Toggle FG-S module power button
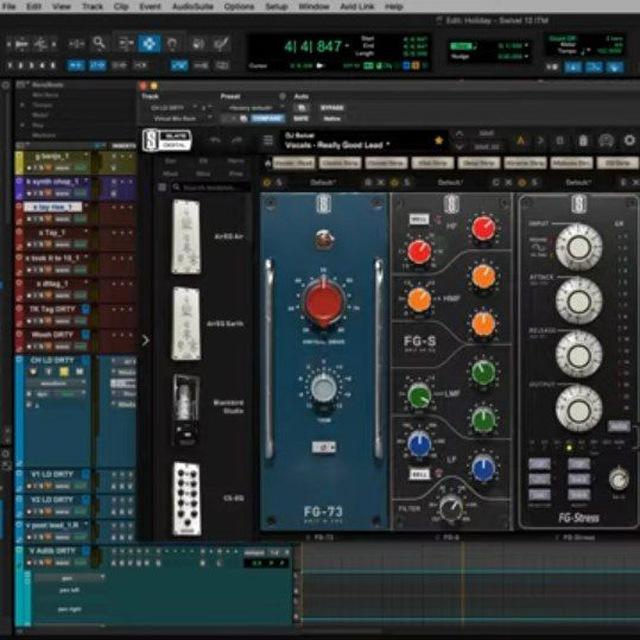This screenshot has width=640, height=640. [394, 182]
